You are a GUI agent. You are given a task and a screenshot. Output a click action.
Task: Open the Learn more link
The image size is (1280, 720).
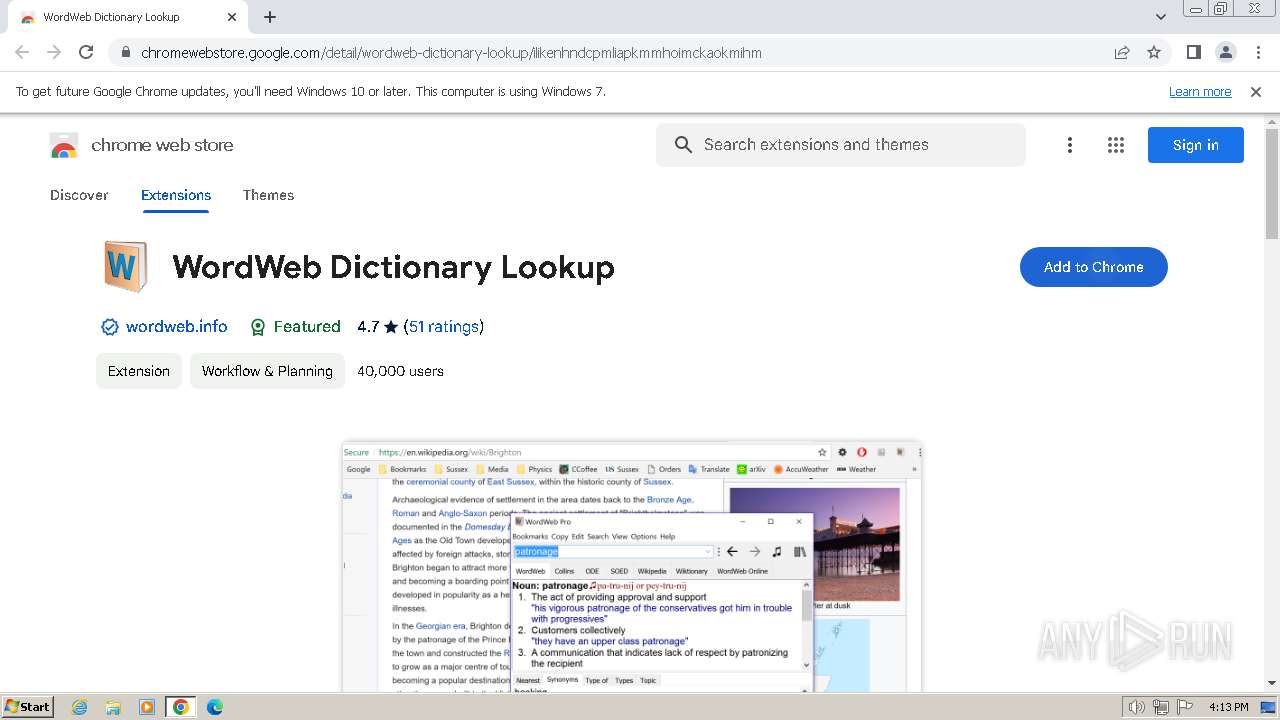[x=1200, y=91]
